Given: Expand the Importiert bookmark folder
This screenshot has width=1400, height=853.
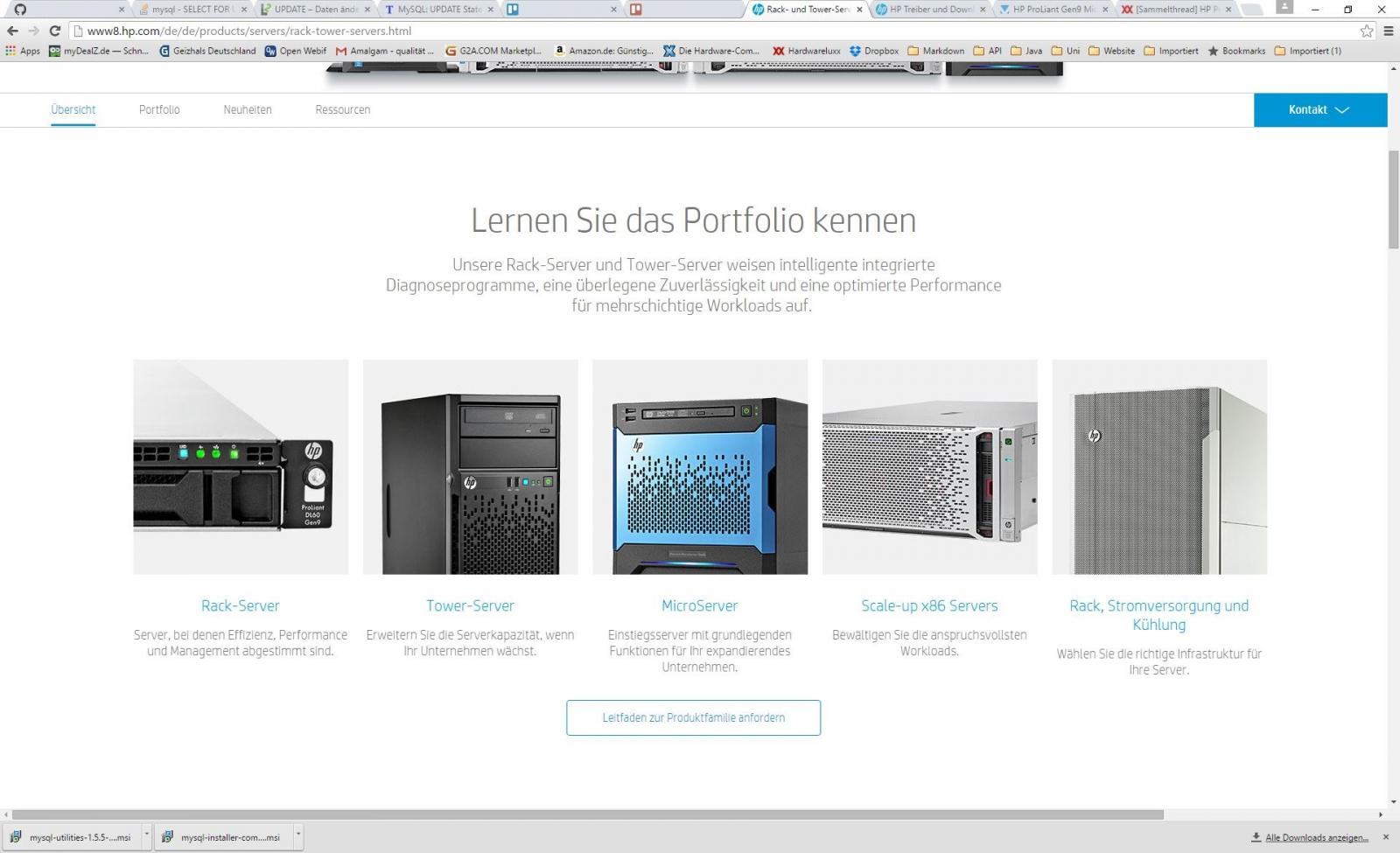Looking at the screenshot, I should 1171,51.
